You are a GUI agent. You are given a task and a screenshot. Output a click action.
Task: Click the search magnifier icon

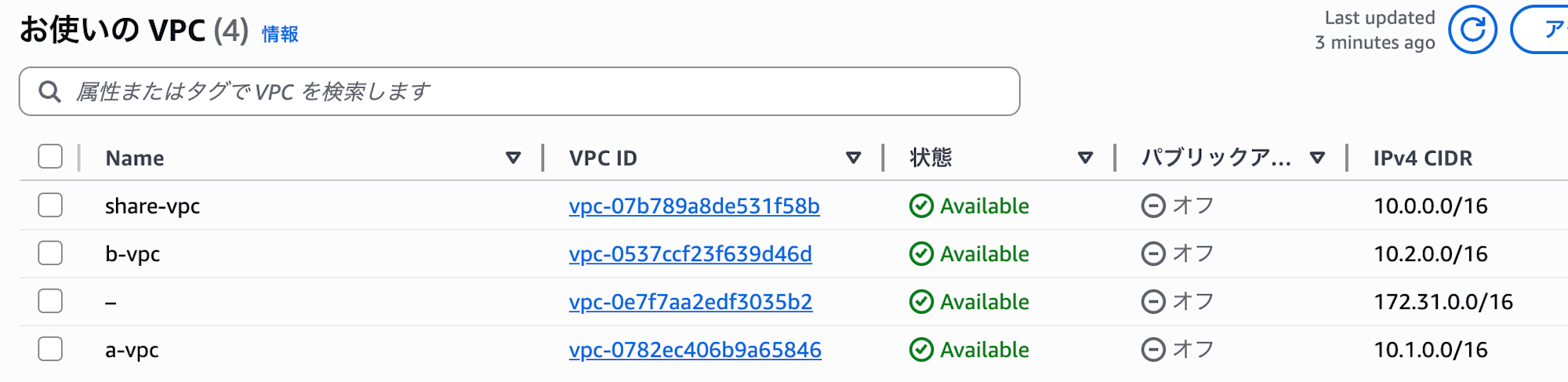pos(50,92)
